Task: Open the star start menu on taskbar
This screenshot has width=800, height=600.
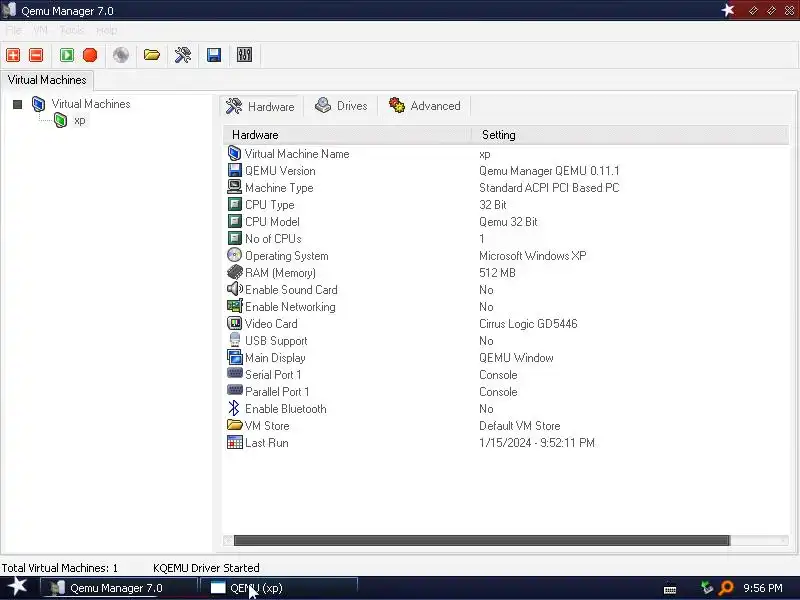Action: point(17,587)
